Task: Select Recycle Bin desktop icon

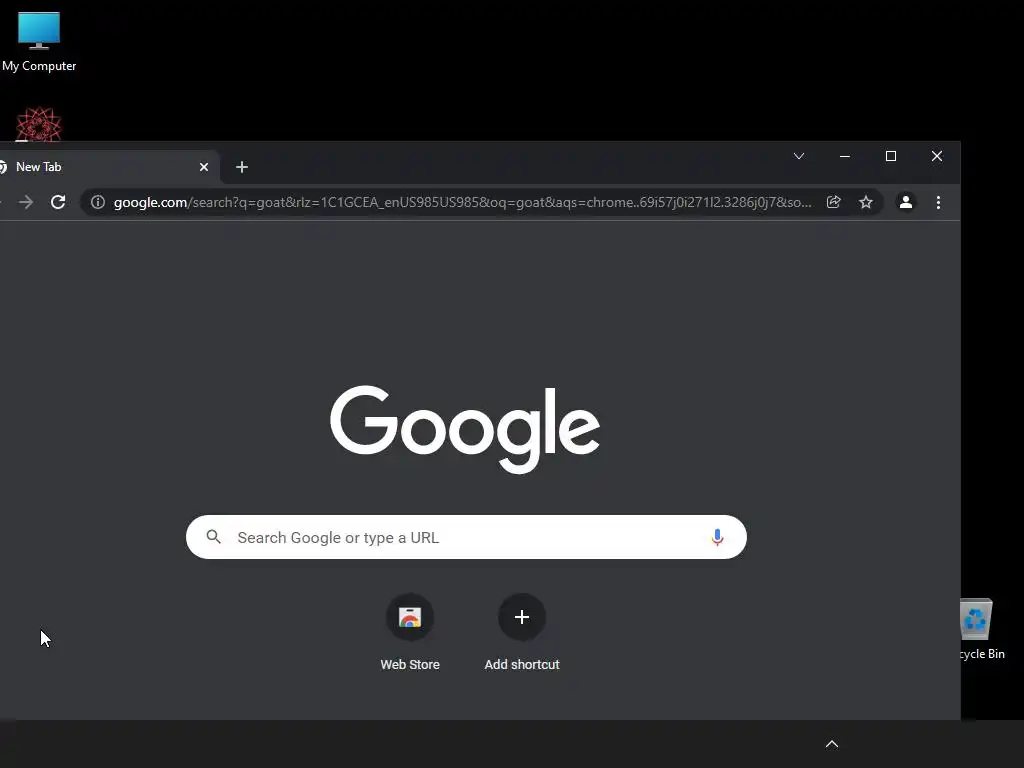Action: [982, 630]
